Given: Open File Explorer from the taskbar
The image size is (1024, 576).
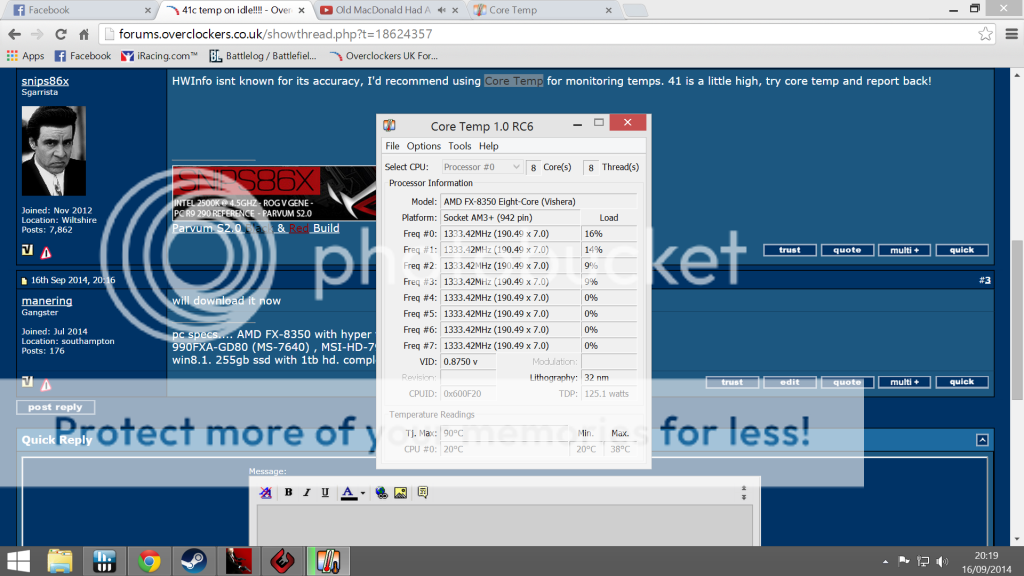Looking at the screenshot, I should coord(60,561).
